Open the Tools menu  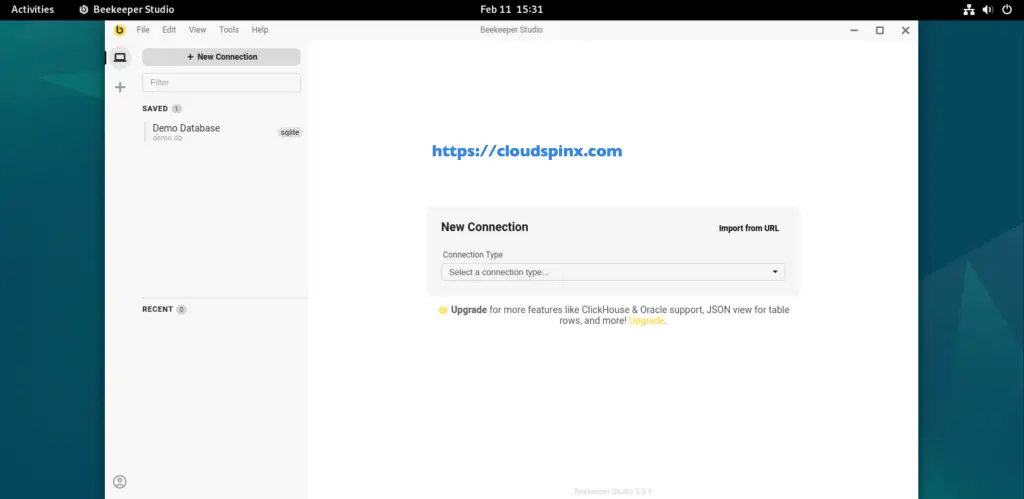229,29
